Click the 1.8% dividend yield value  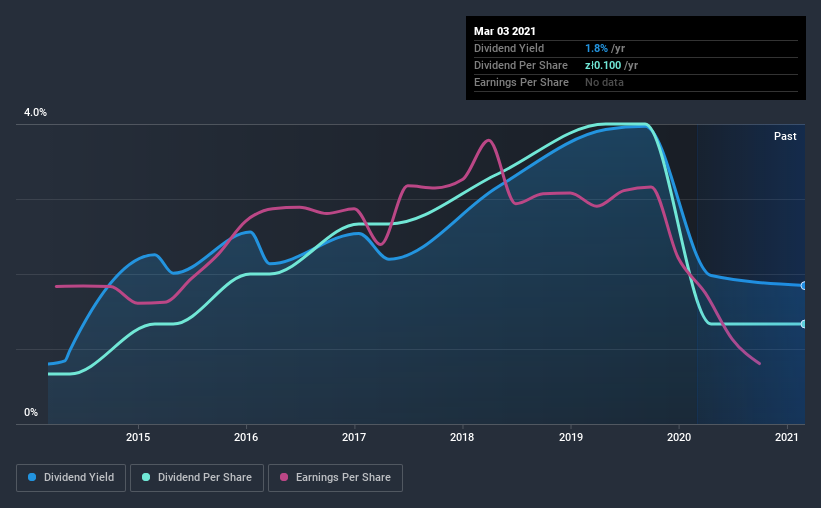point(596,48)
